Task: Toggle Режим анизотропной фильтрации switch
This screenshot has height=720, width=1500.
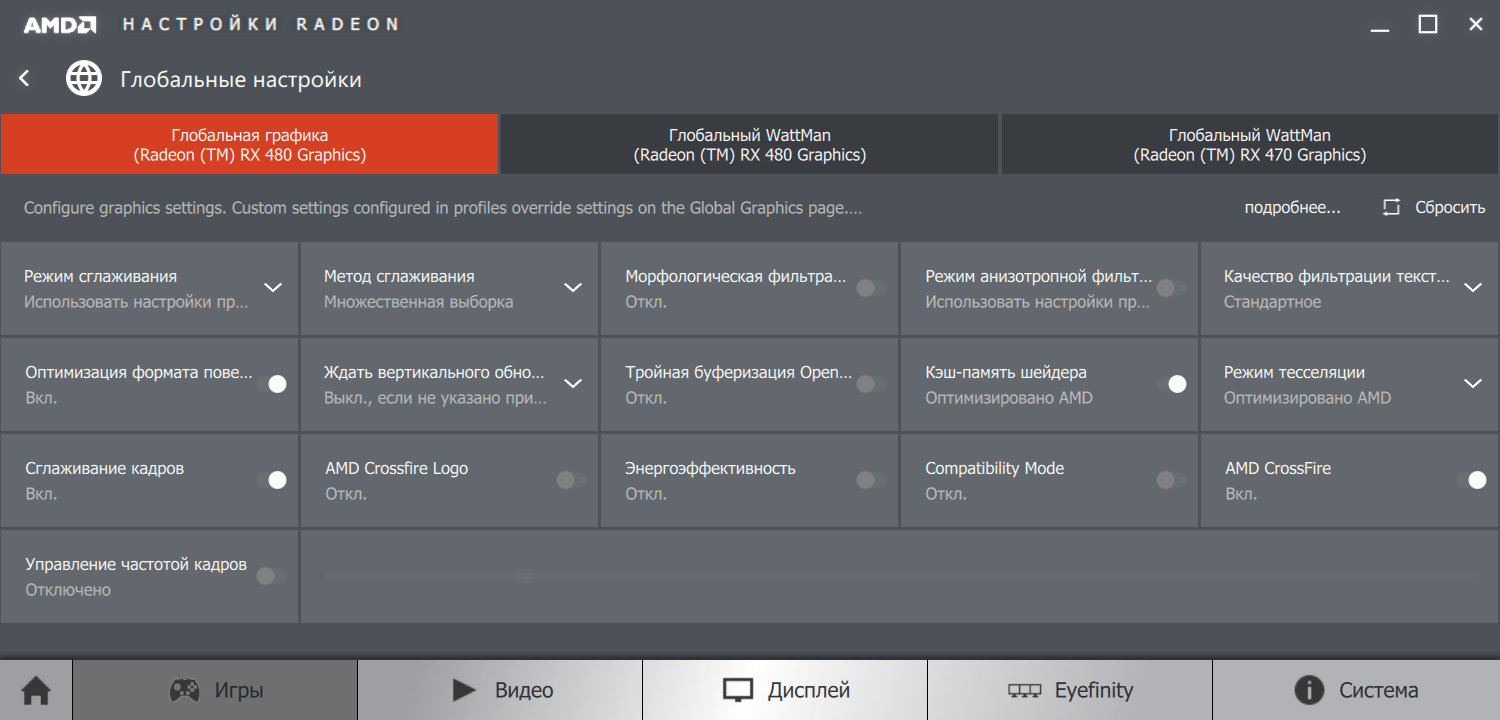Action: coord(1171,288)
